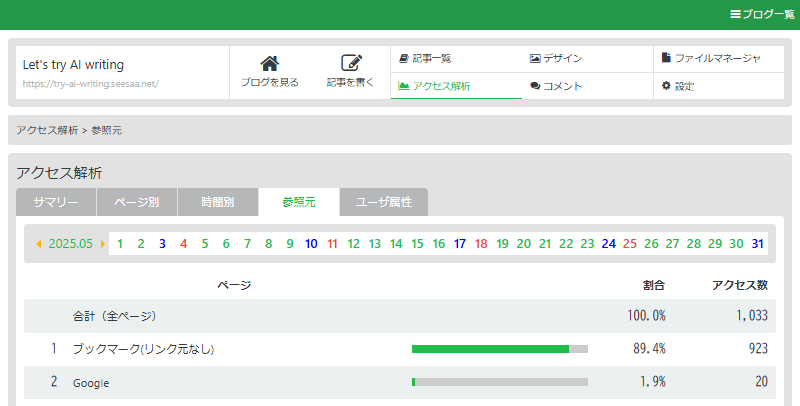This screenshot has height=406, width=800.
Task: Open the article list book icon
Action: point(404,58)
